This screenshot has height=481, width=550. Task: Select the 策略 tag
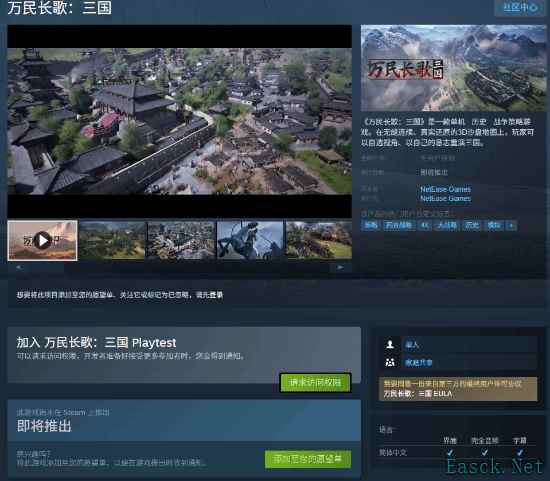370,225
